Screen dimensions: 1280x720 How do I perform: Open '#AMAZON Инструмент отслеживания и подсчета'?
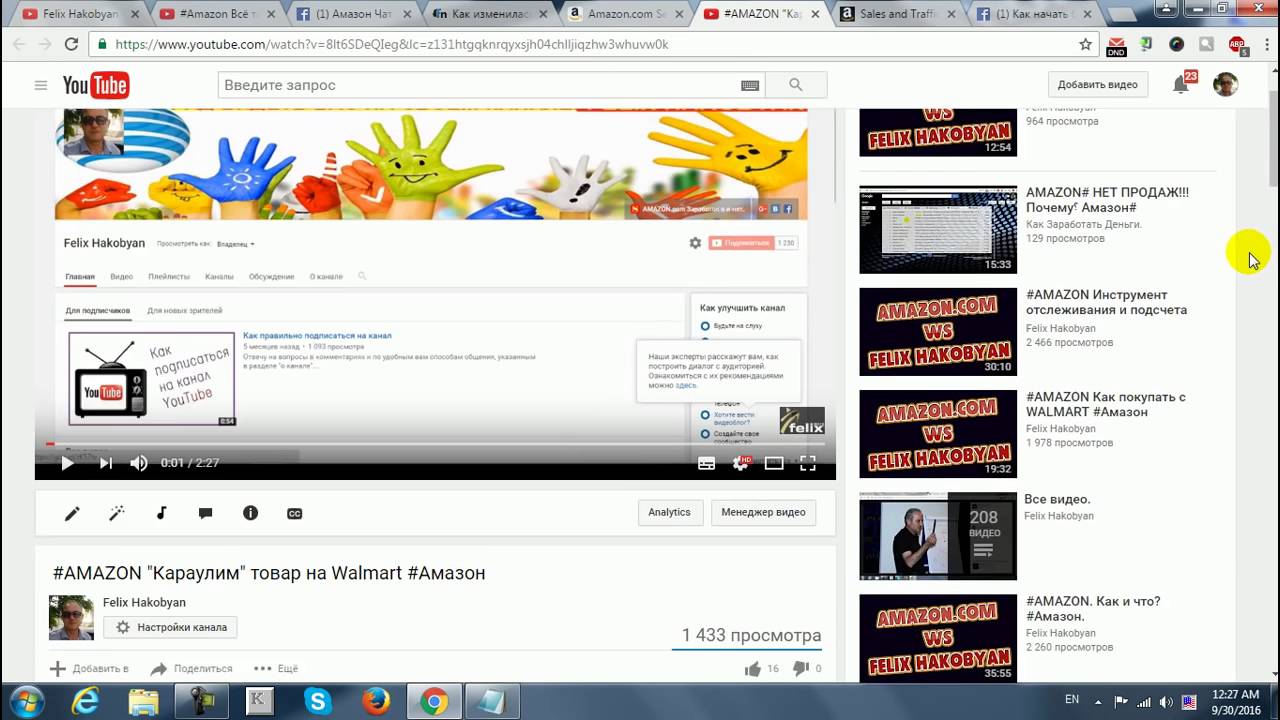tap(1106, 302)
